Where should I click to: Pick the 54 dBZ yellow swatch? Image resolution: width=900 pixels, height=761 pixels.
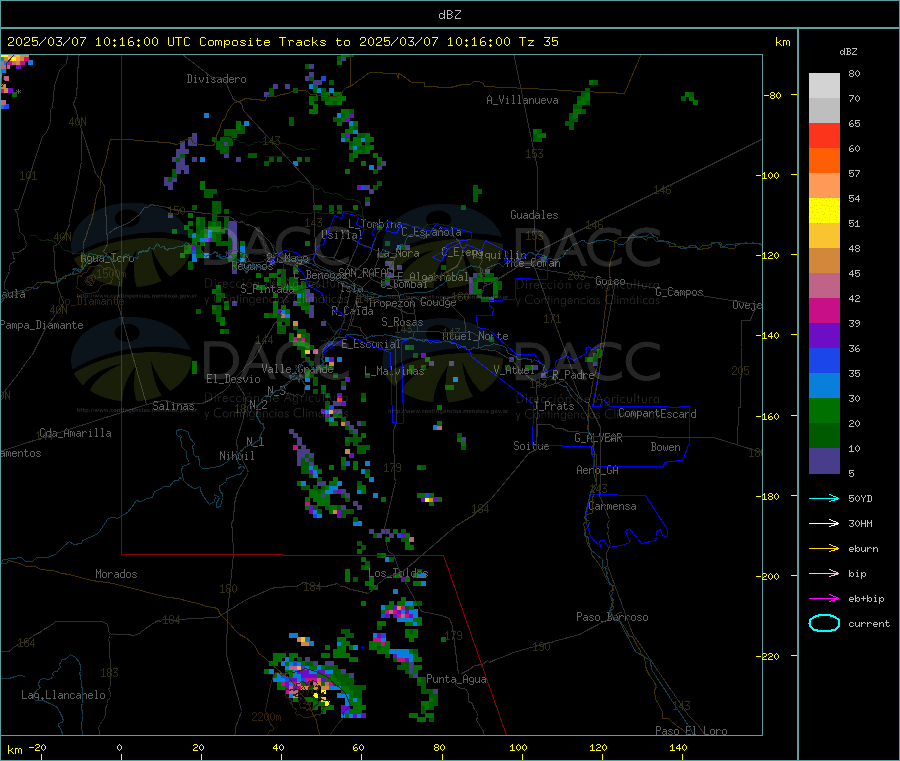(x=824, y=210)
